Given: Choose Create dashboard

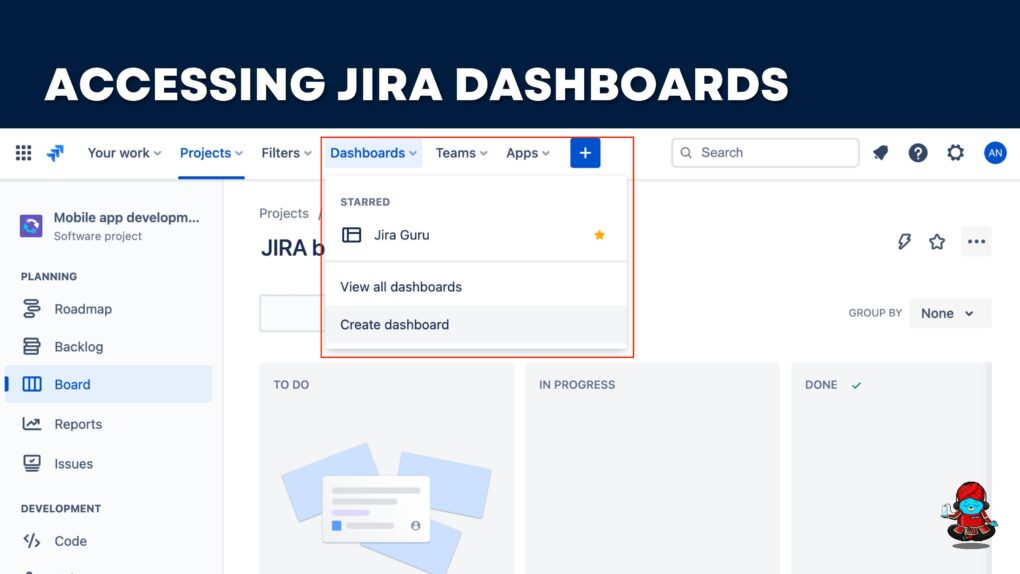Looking at the screenshot, I should click(475, 324).
